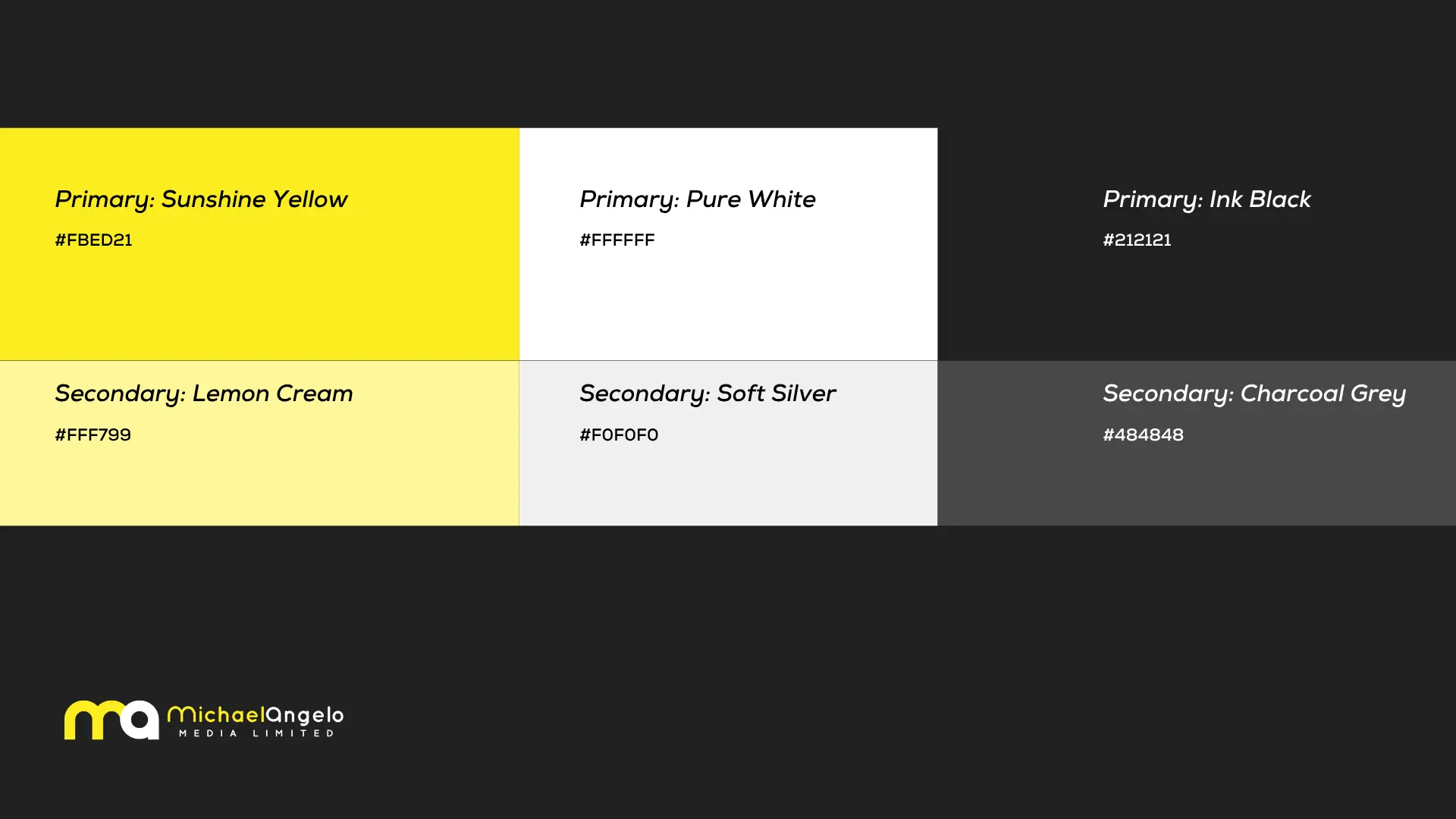Click the 'Primary: Pure White' heading
This screenshot has width=1456, height=819.
click(698, 199)
